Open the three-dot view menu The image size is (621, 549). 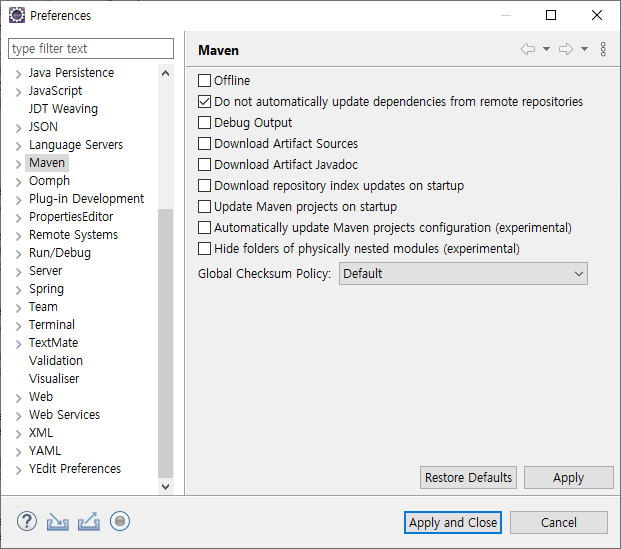coord(603,49)
